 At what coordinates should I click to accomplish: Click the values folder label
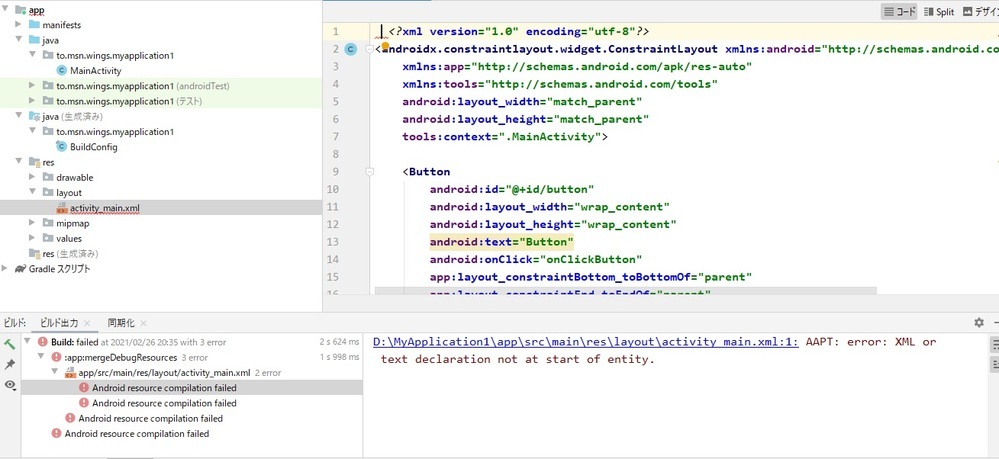pyautogui.click(x=69, y=238)
